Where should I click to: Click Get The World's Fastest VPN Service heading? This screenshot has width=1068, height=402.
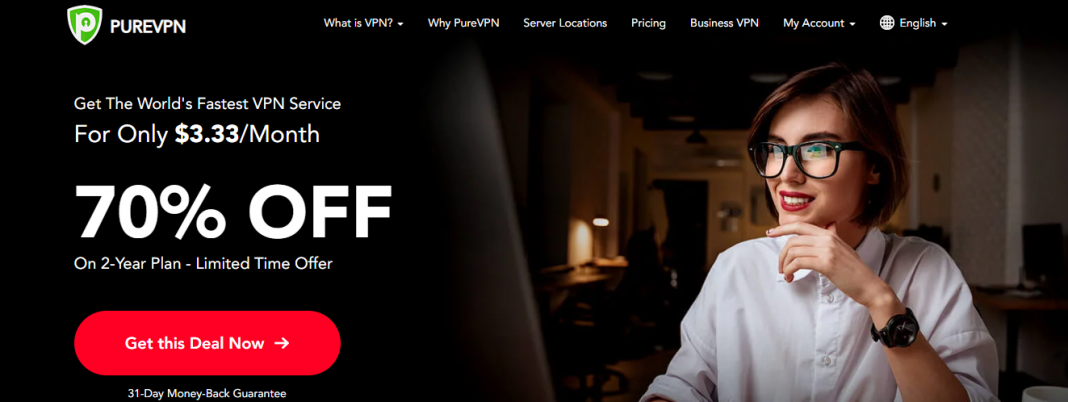208,104
